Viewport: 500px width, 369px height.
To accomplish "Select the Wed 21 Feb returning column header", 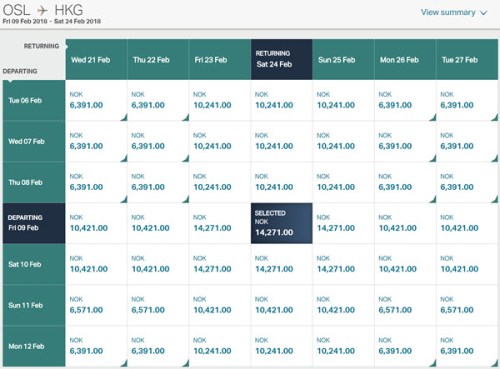I will point(96,59).
